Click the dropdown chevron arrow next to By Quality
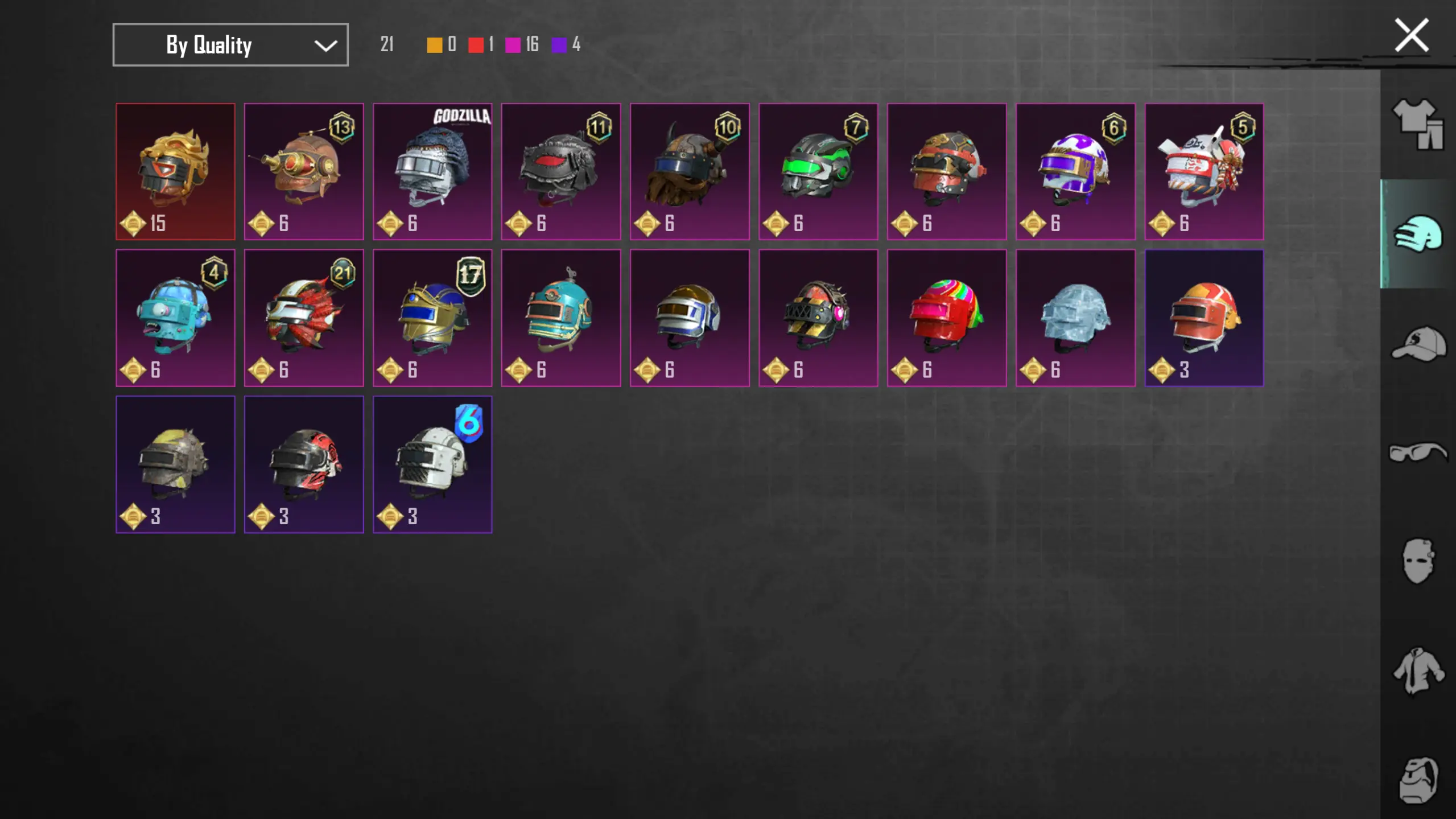This screenshot has height=819, width=1456. 325,46
